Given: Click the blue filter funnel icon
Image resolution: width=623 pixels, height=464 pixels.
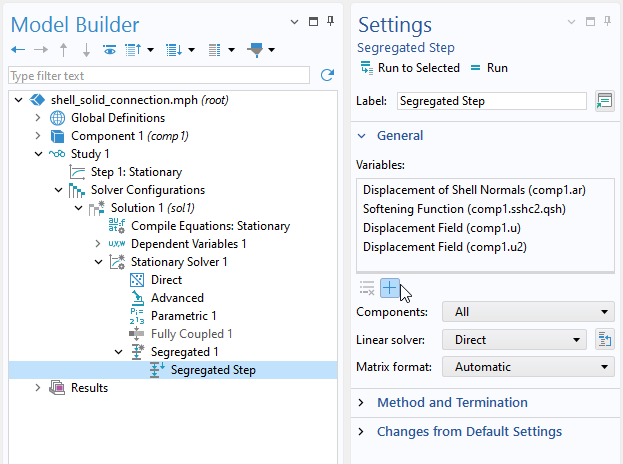Looking at the screenshot, I should [x=256, y=50].
